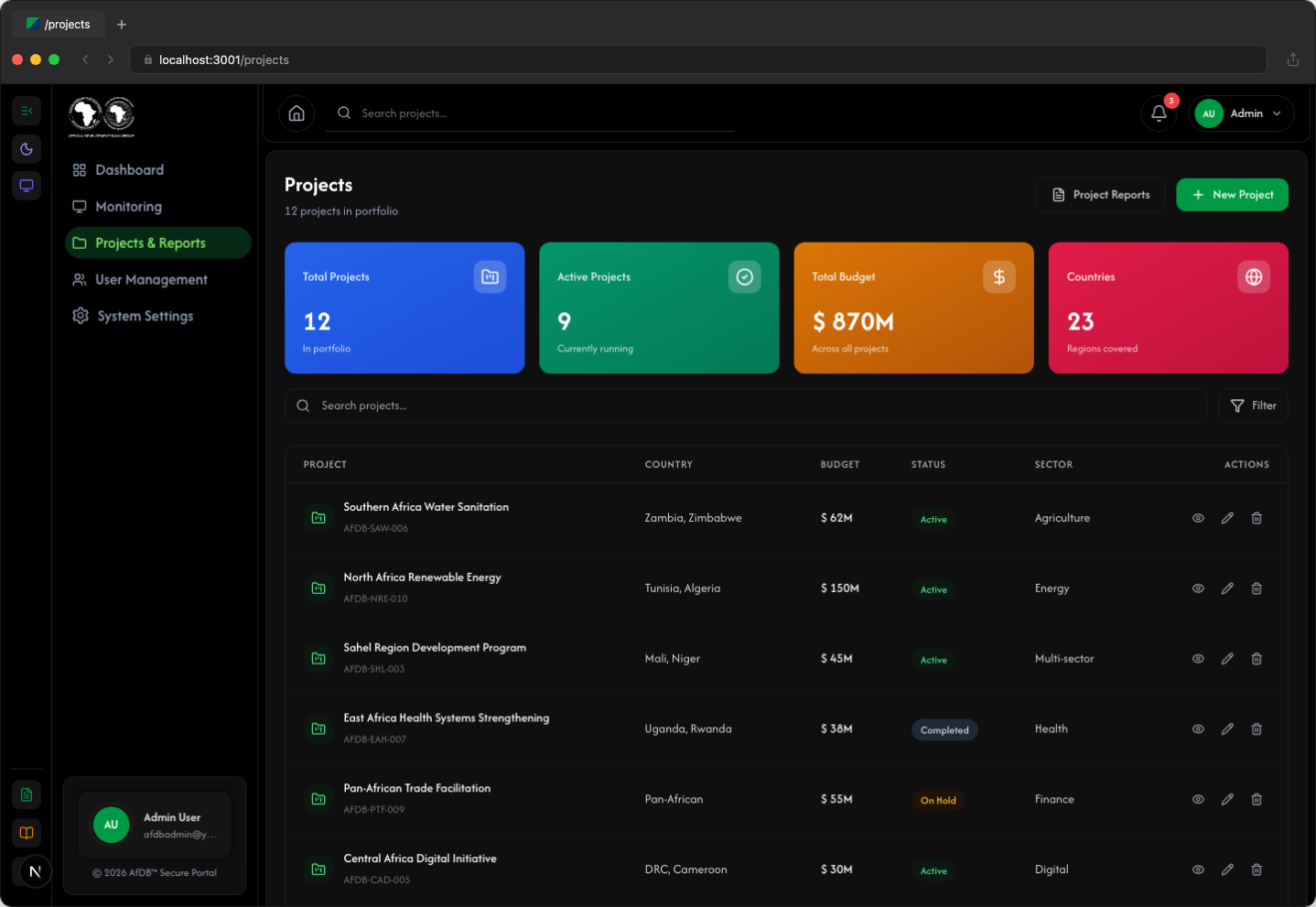The image size is (1316, 907).
Task: Click the Total Projects card icon
Action: coord(490,276)
